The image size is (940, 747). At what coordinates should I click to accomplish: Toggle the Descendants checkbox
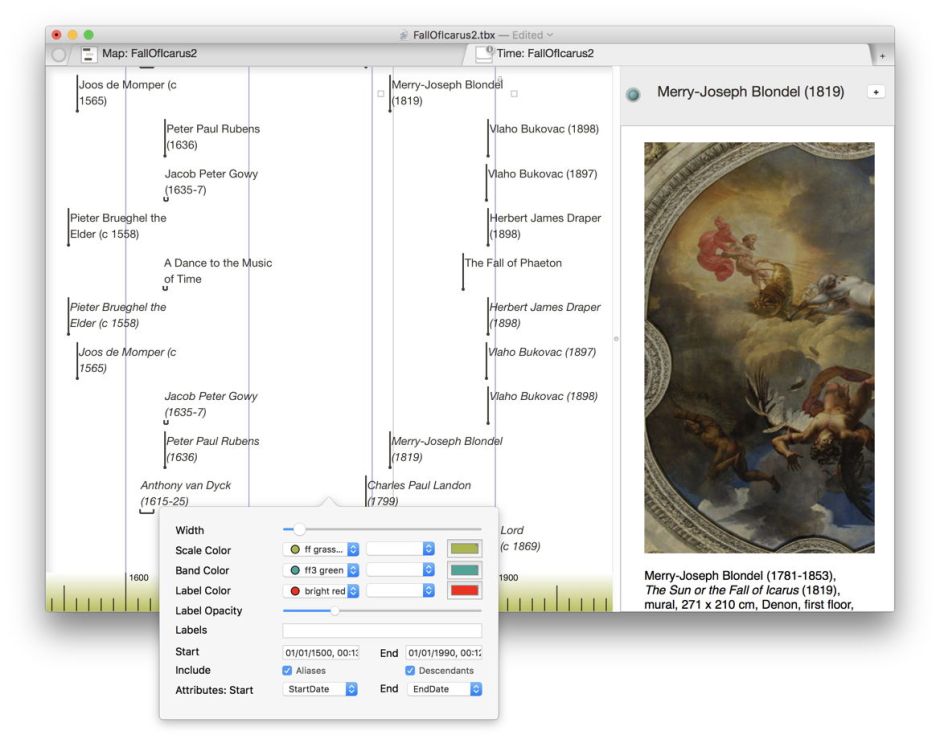click(x=410, y=670)
